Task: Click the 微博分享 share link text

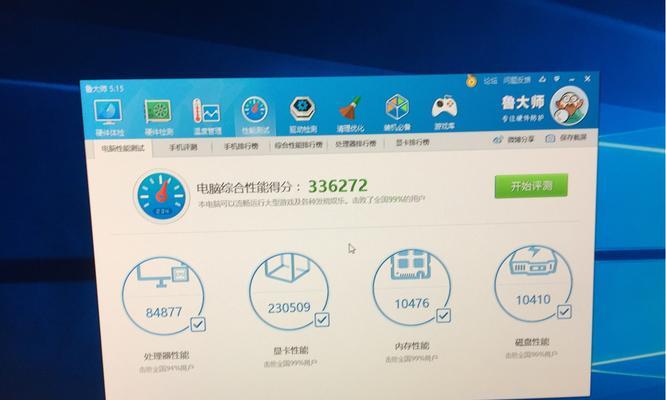Action: tap(520, 139)
